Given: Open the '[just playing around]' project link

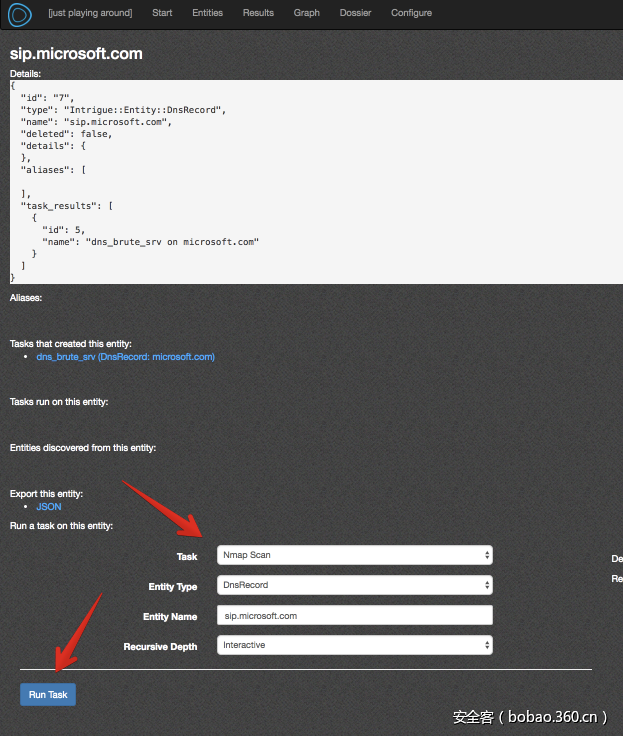Looking at the screenshot, I should pyautogui.click(x=90, y=13).
